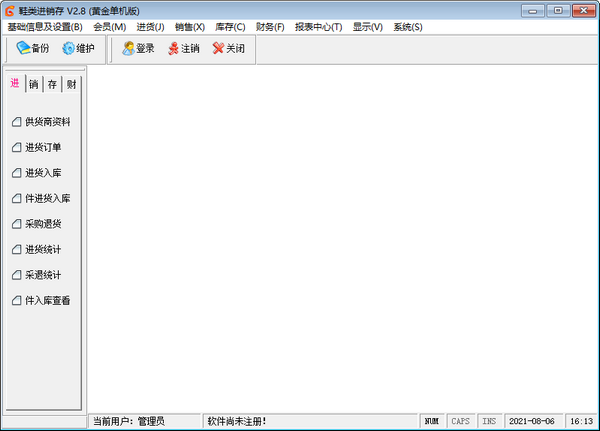The height and width of the screenshot is (431, 600).
Task: Click status text 当前用户: 管理员
Action: [x=129, y=421]
